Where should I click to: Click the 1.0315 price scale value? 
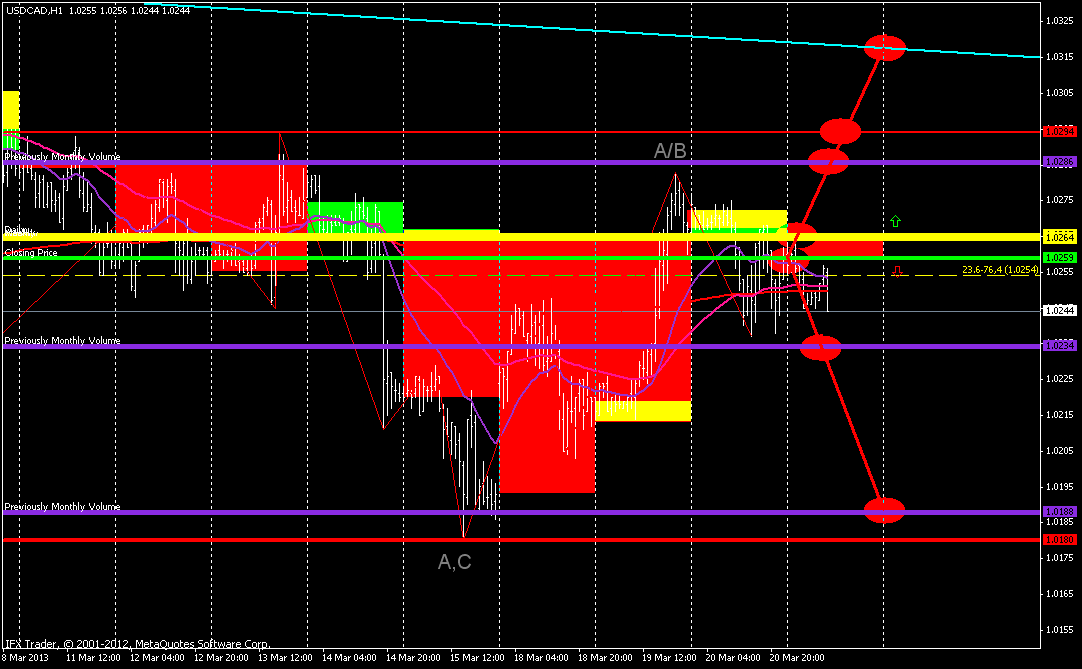[1060, 57]
